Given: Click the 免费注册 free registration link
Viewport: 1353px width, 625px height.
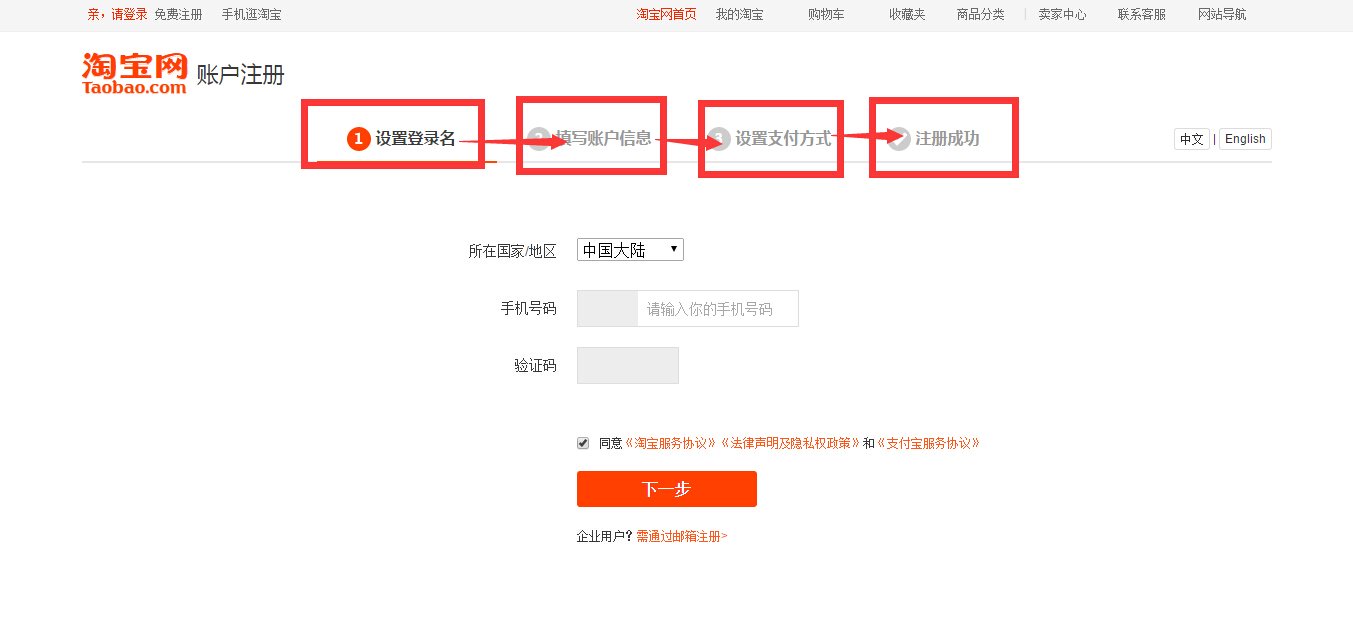Looking at the screenshot, I should click(176, 15).
